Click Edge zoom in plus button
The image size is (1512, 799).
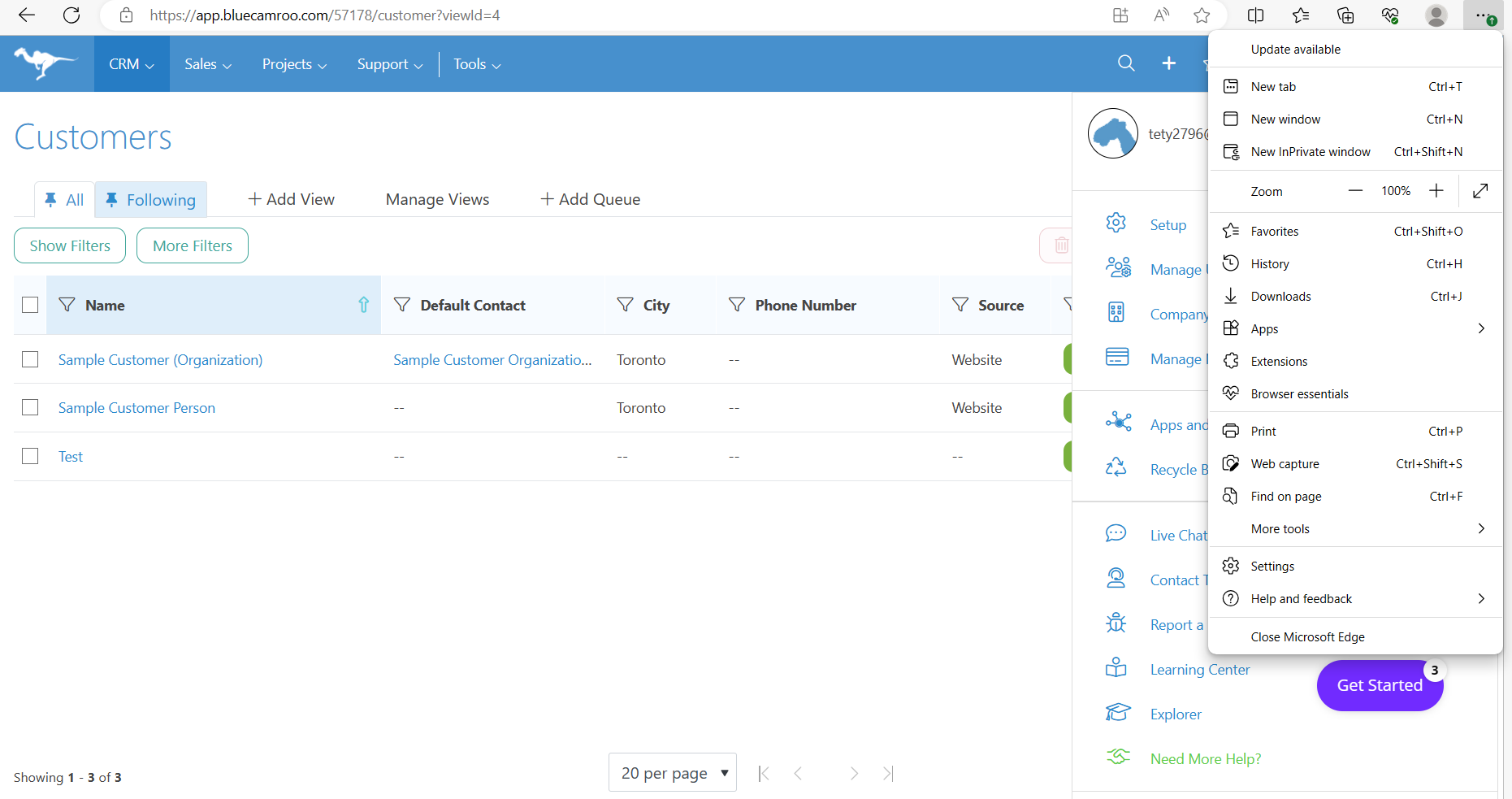[1436, 190]
